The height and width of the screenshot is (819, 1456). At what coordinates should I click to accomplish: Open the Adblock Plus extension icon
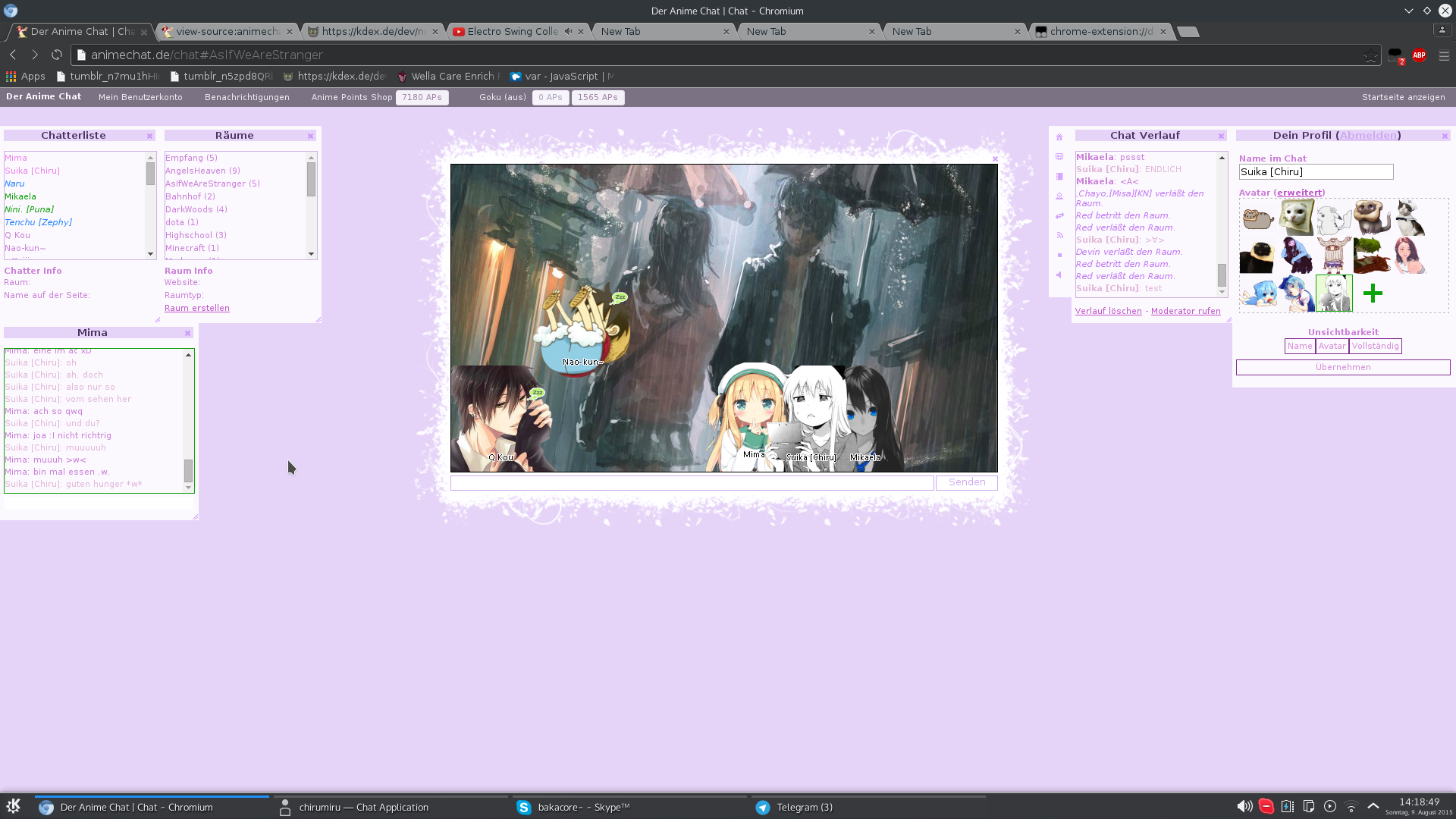(1420, 55)
